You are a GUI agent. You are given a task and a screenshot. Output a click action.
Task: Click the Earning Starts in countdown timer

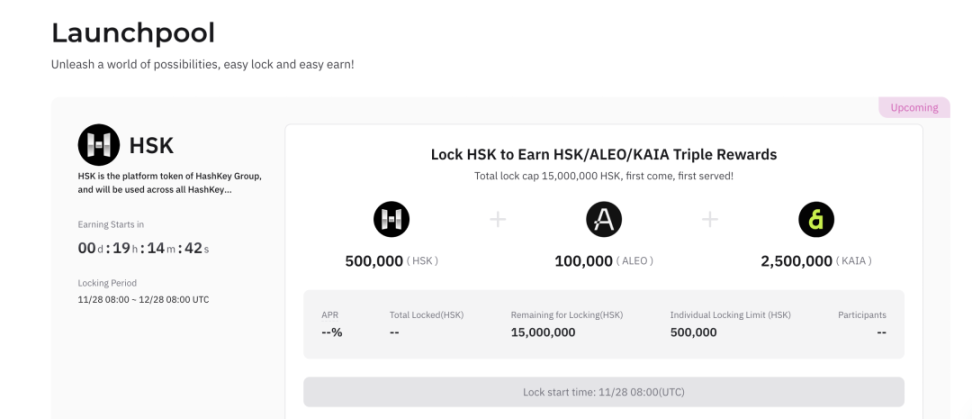tap(143, 249)
